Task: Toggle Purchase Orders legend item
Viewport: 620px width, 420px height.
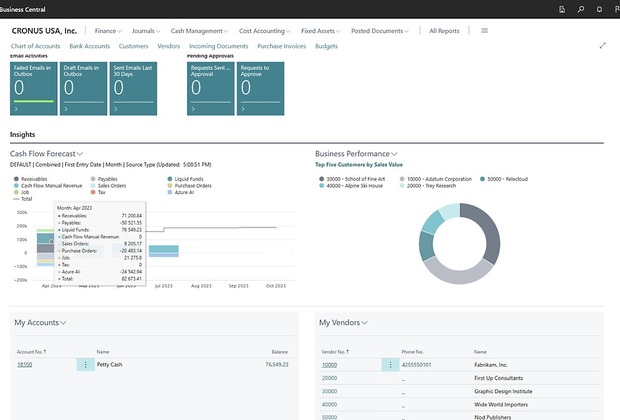Action: pyautogui.click(x=189, y=185)
